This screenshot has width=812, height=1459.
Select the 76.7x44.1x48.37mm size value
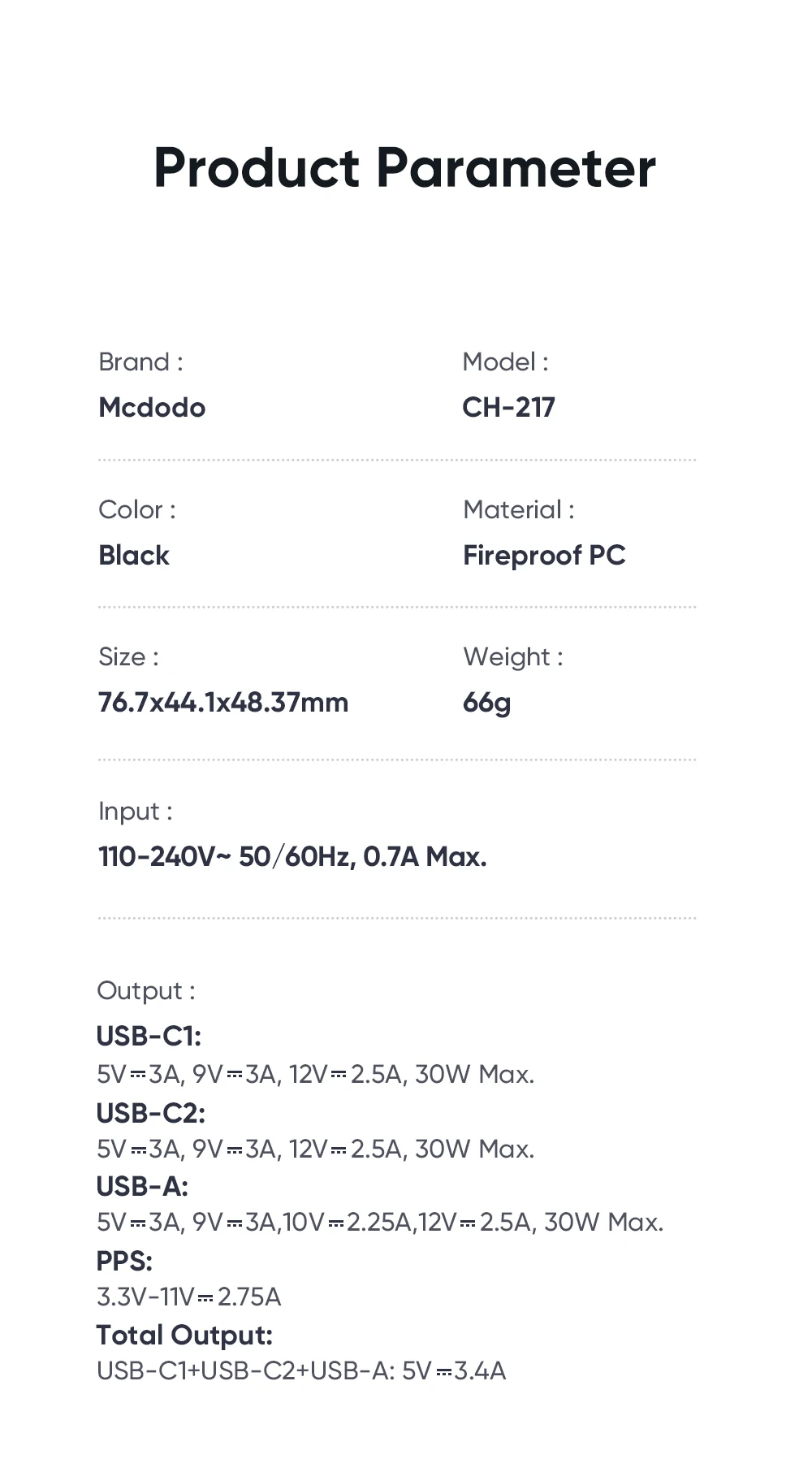(223, 703)
